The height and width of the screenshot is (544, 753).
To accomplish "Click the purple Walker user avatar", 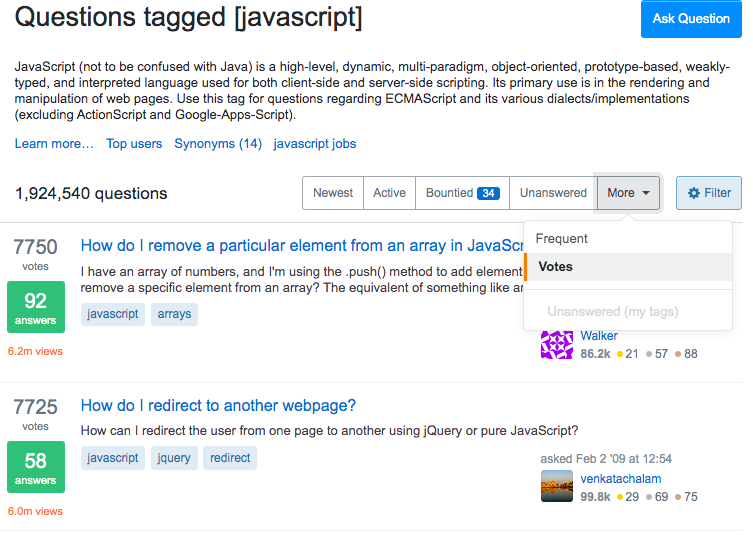I will point(556,344).
